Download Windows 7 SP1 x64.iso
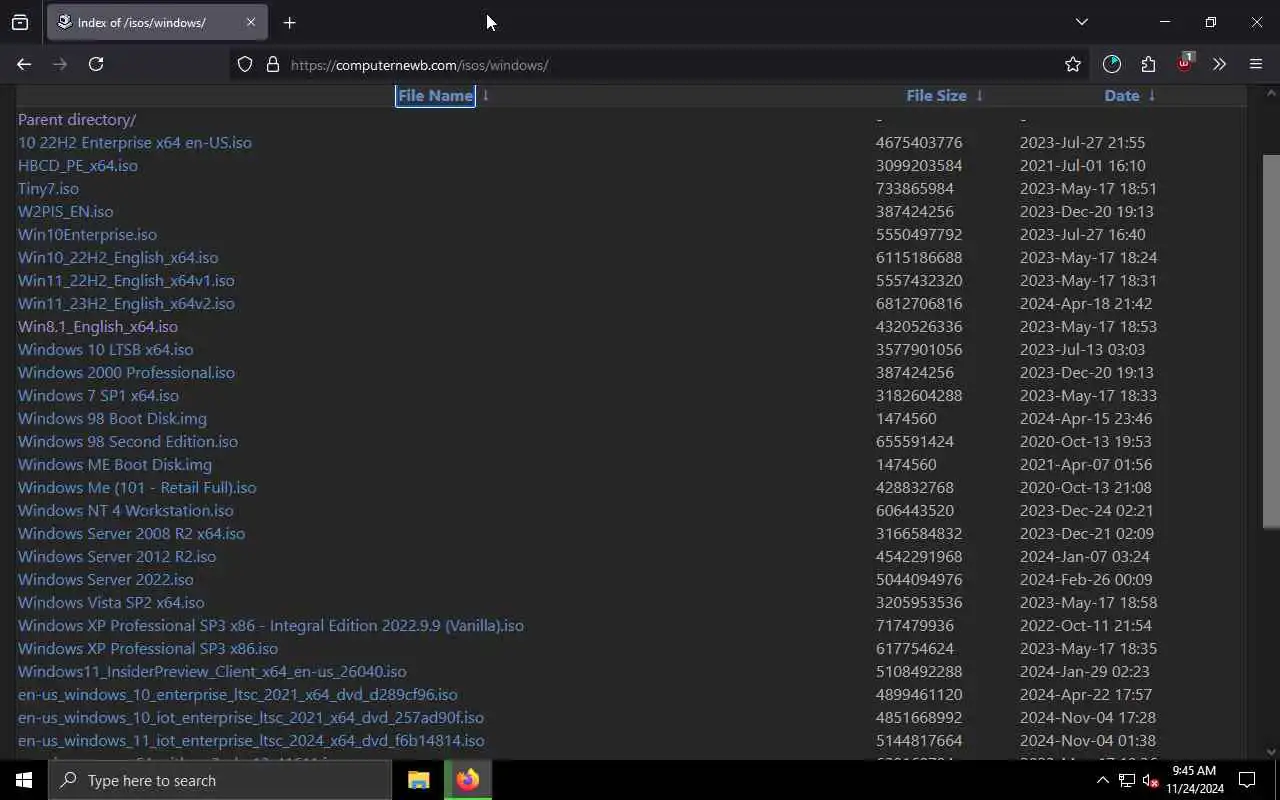This screenshot has width=1280, height=800. [x=98, y=396]
